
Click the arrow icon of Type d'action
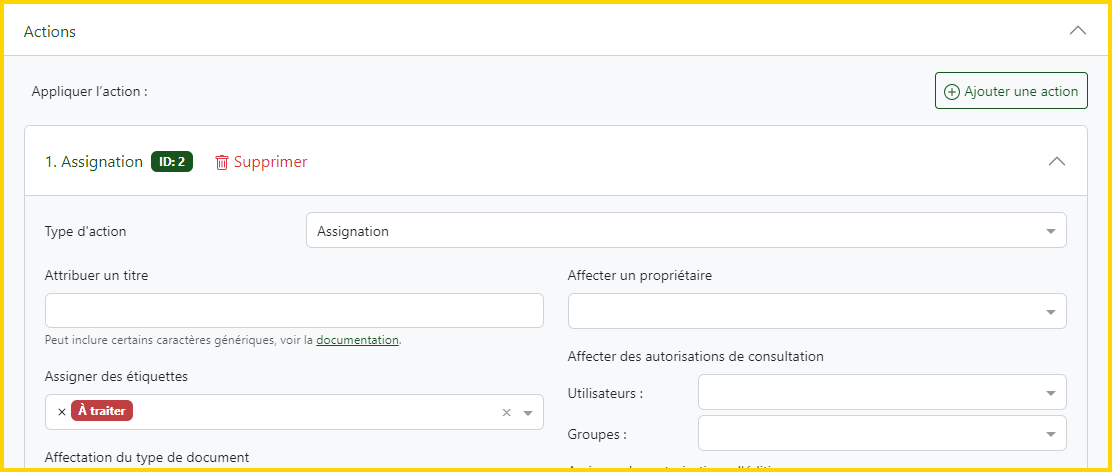[1050, 232]
